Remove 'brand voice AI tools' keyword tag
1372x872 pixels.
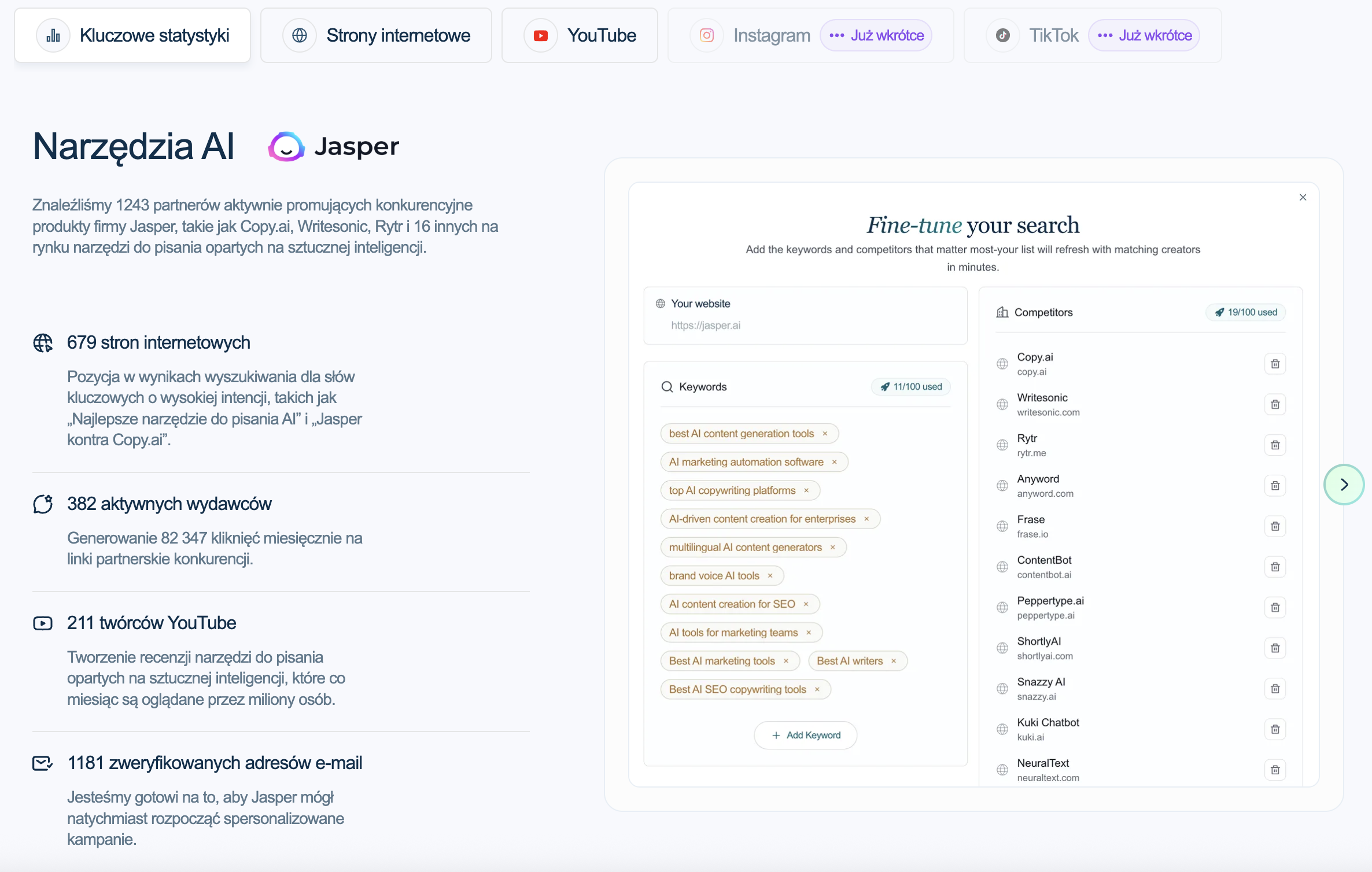click(770, 576)
